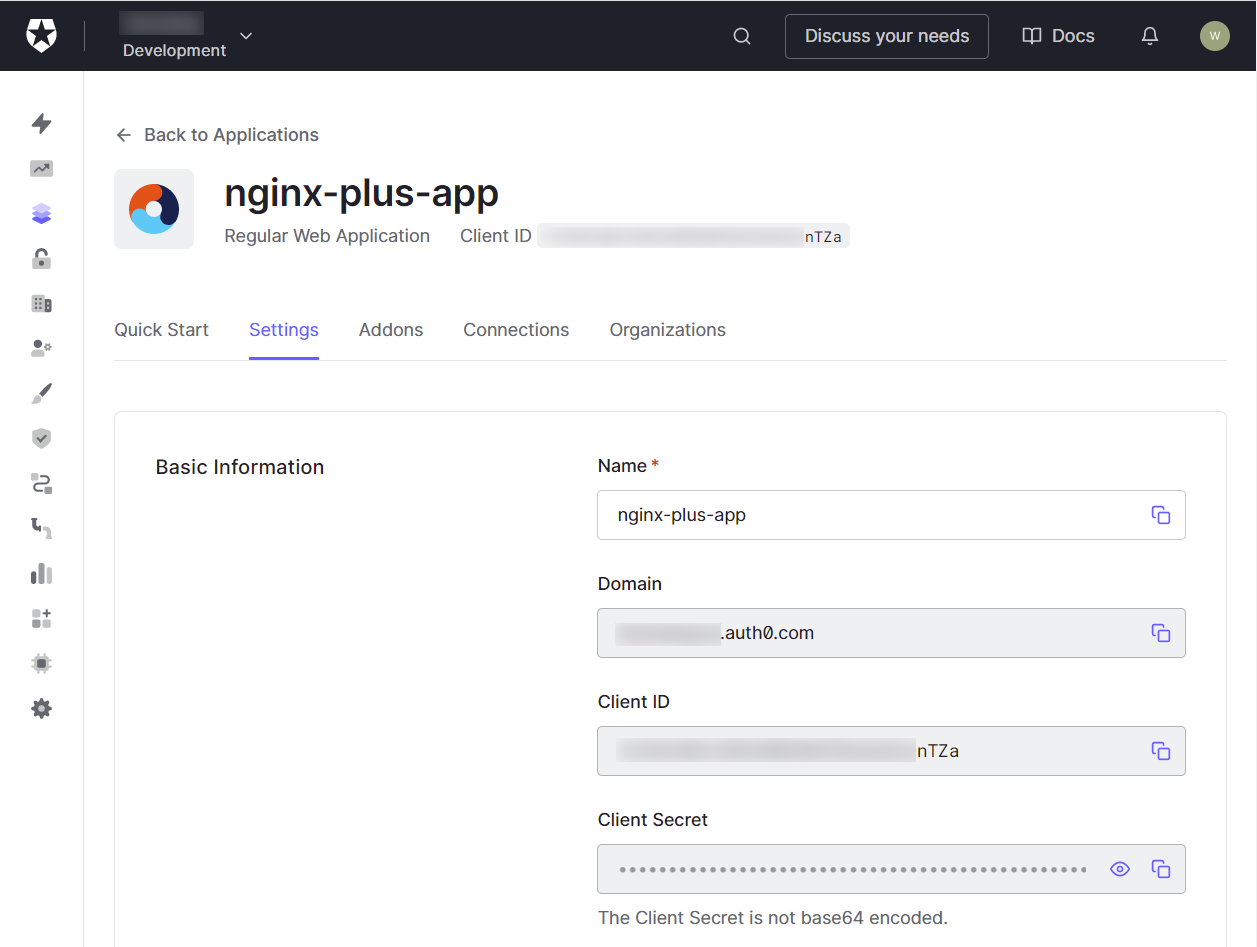Select the Applications icon in the sidebar
Image resolution: width=1257 pixels, height=947 pixels.
(x=41, y=213)
